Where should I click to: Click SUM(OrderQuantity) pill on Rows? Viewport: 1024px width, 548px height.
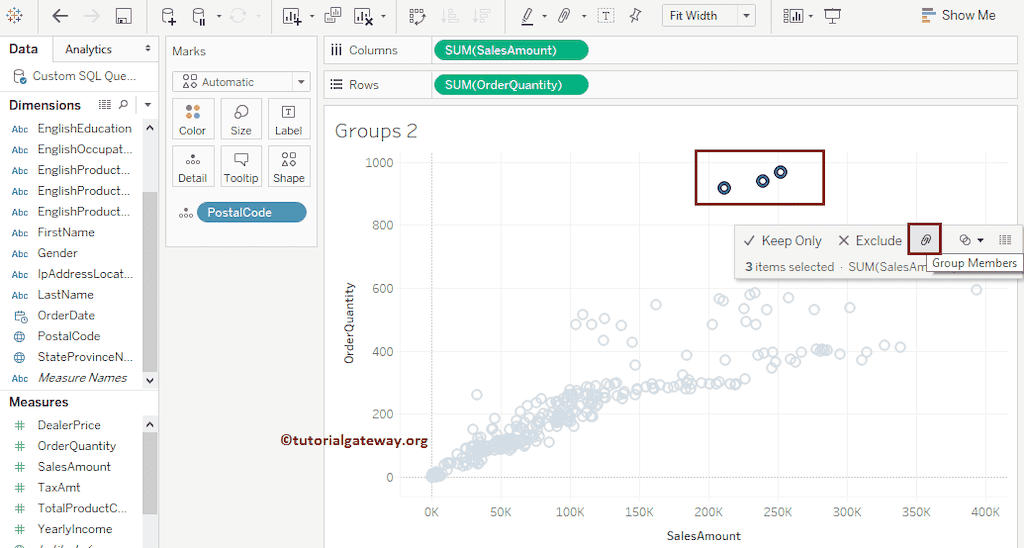pyautogui.click(x=511, y=85)
